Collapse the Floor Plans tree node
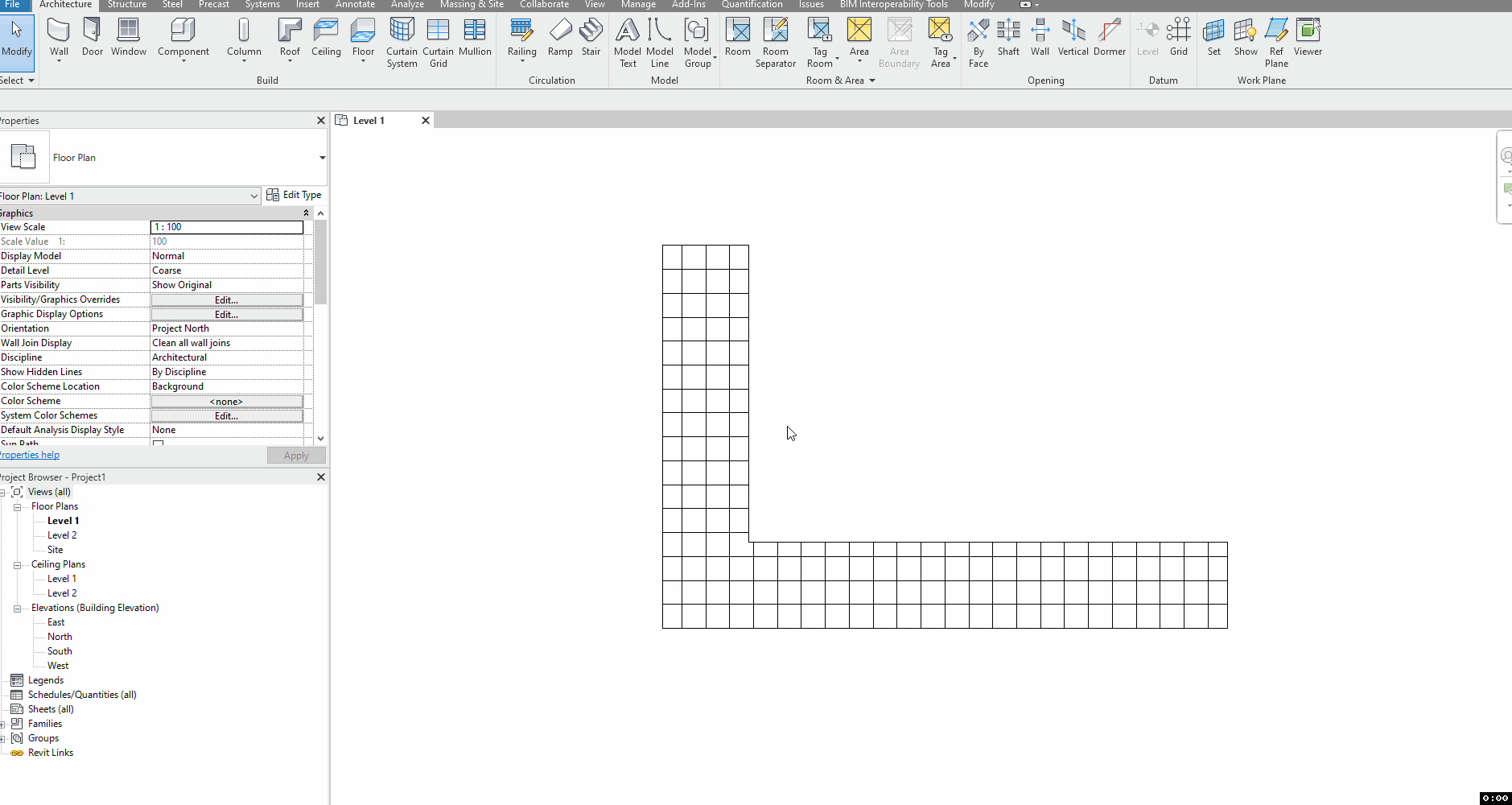 tap(17, 506)
